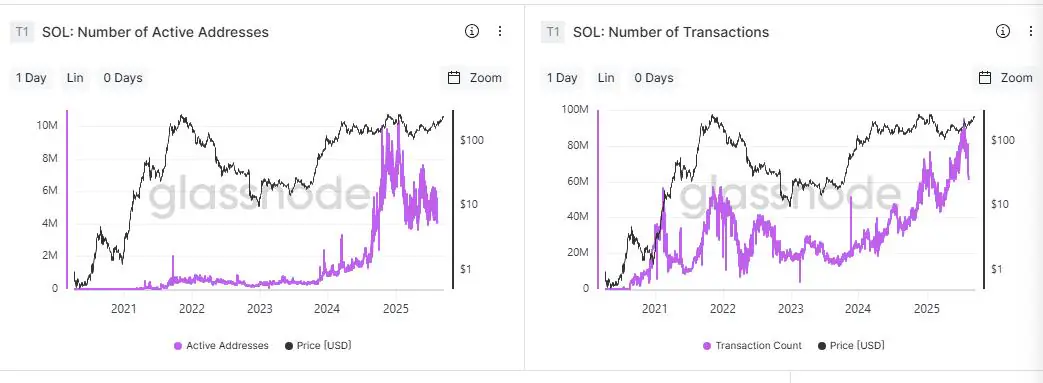Toggle Active Addresses legend series
1043x383 pixels.
pos(221,346)
